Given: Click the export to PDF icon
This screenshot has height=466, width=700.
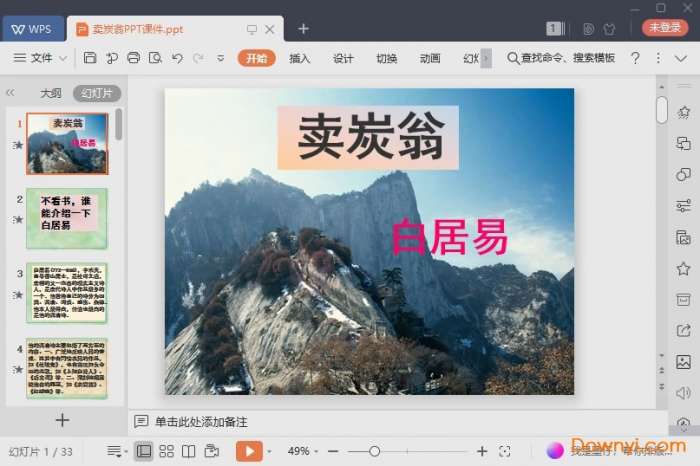Looking at the screenshot, I should (x=112, y=58).
